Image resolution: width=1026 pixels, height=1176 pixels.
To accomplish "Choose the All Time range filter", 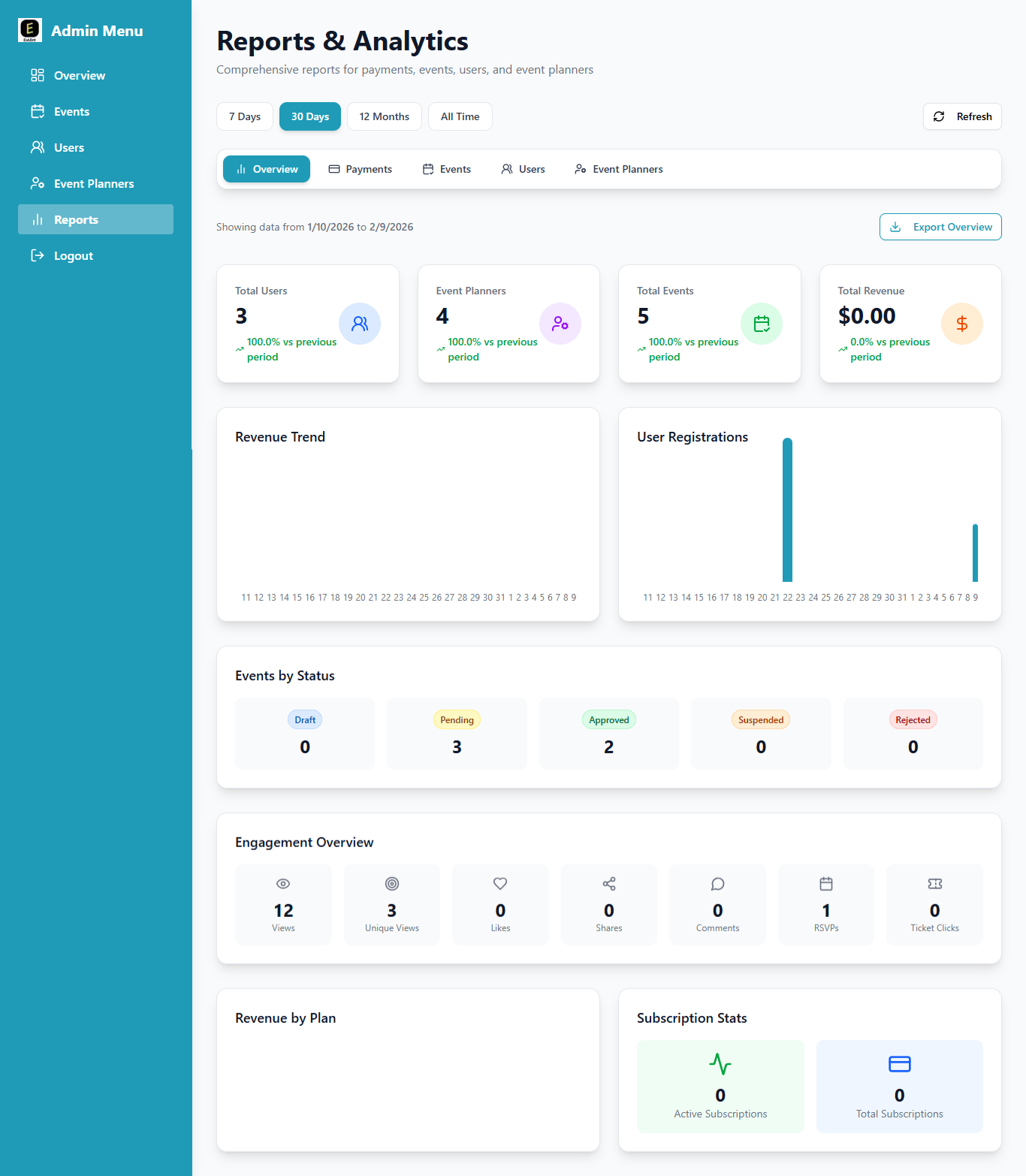I will [x=460, y=116].
